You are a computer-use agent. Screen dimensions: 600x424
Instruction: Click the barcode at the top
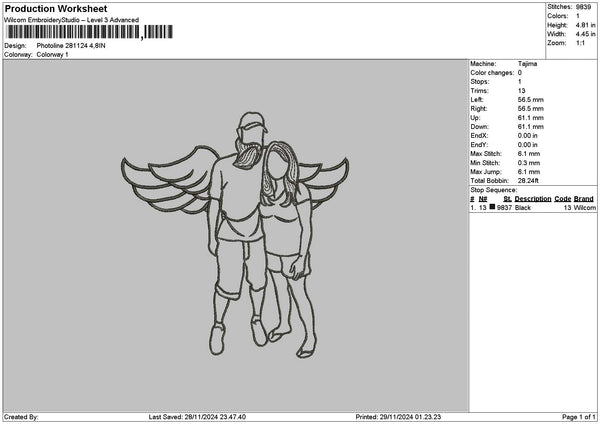click(90, 32)
